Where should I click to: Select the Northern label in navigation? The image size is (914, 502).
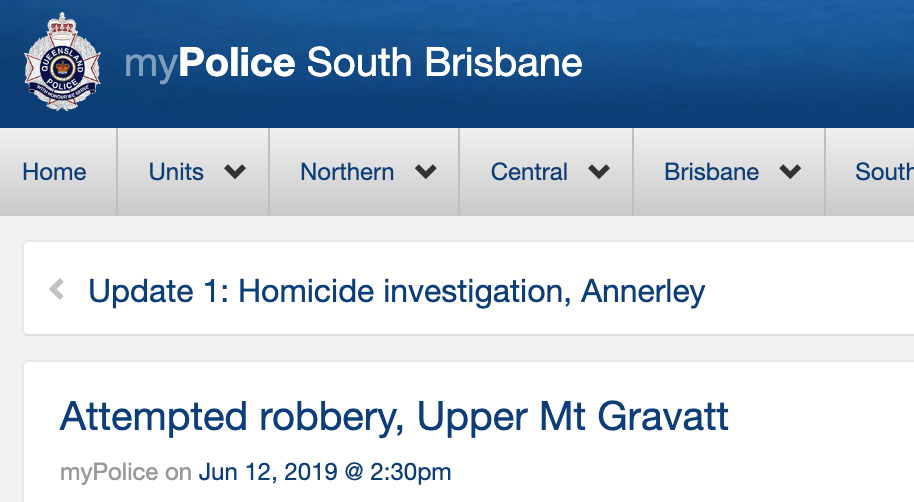coord(347,172)
